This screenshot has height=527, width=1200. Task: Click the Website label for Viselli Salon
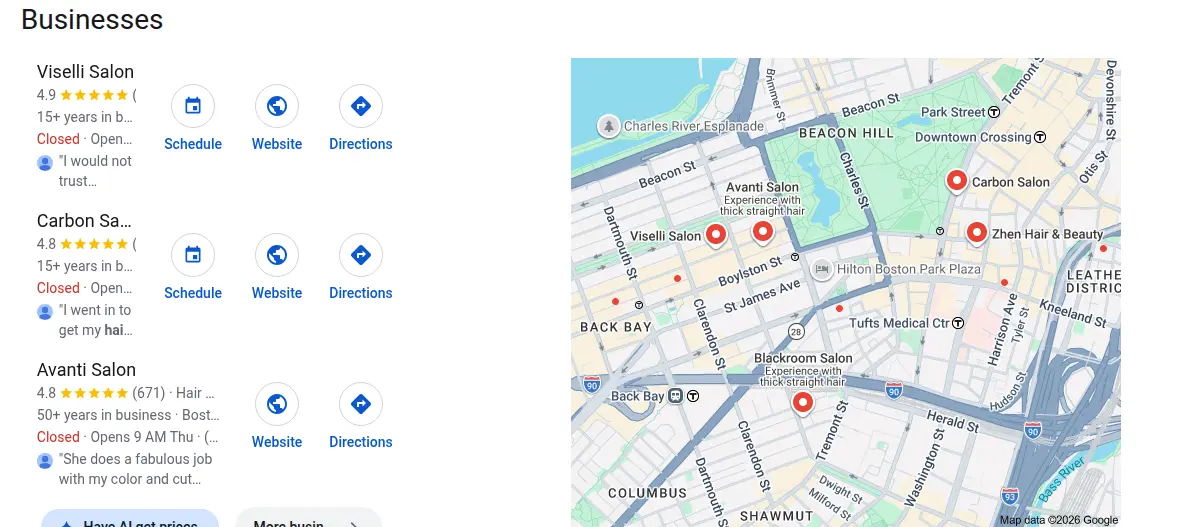(x=277, y=144)
